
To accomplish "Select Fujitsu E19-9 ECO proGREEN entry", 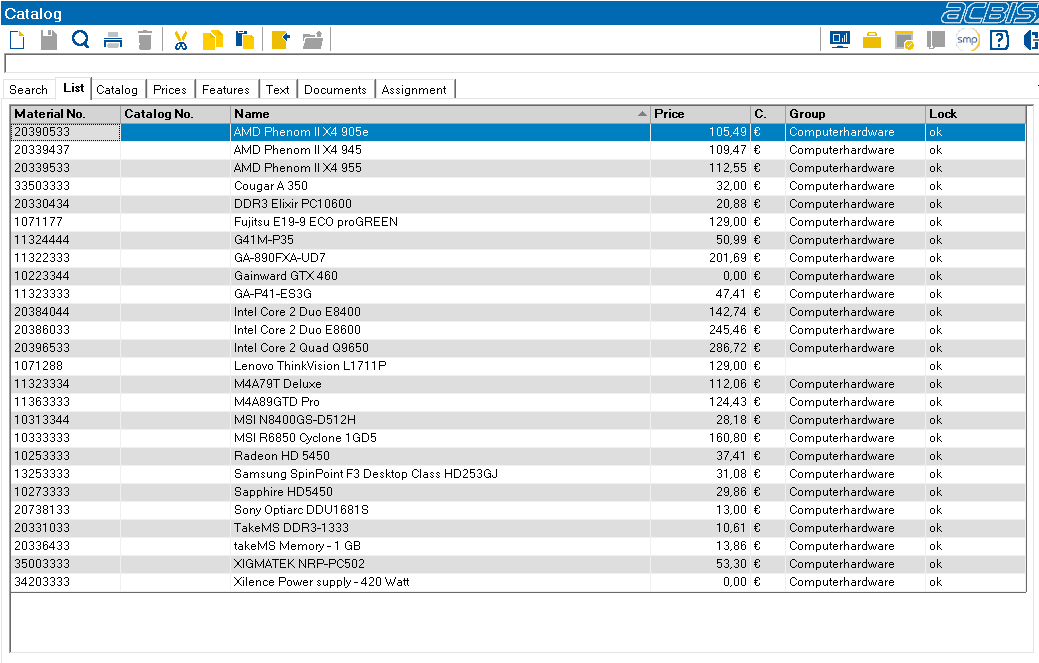I will click(x=518, y=222).
